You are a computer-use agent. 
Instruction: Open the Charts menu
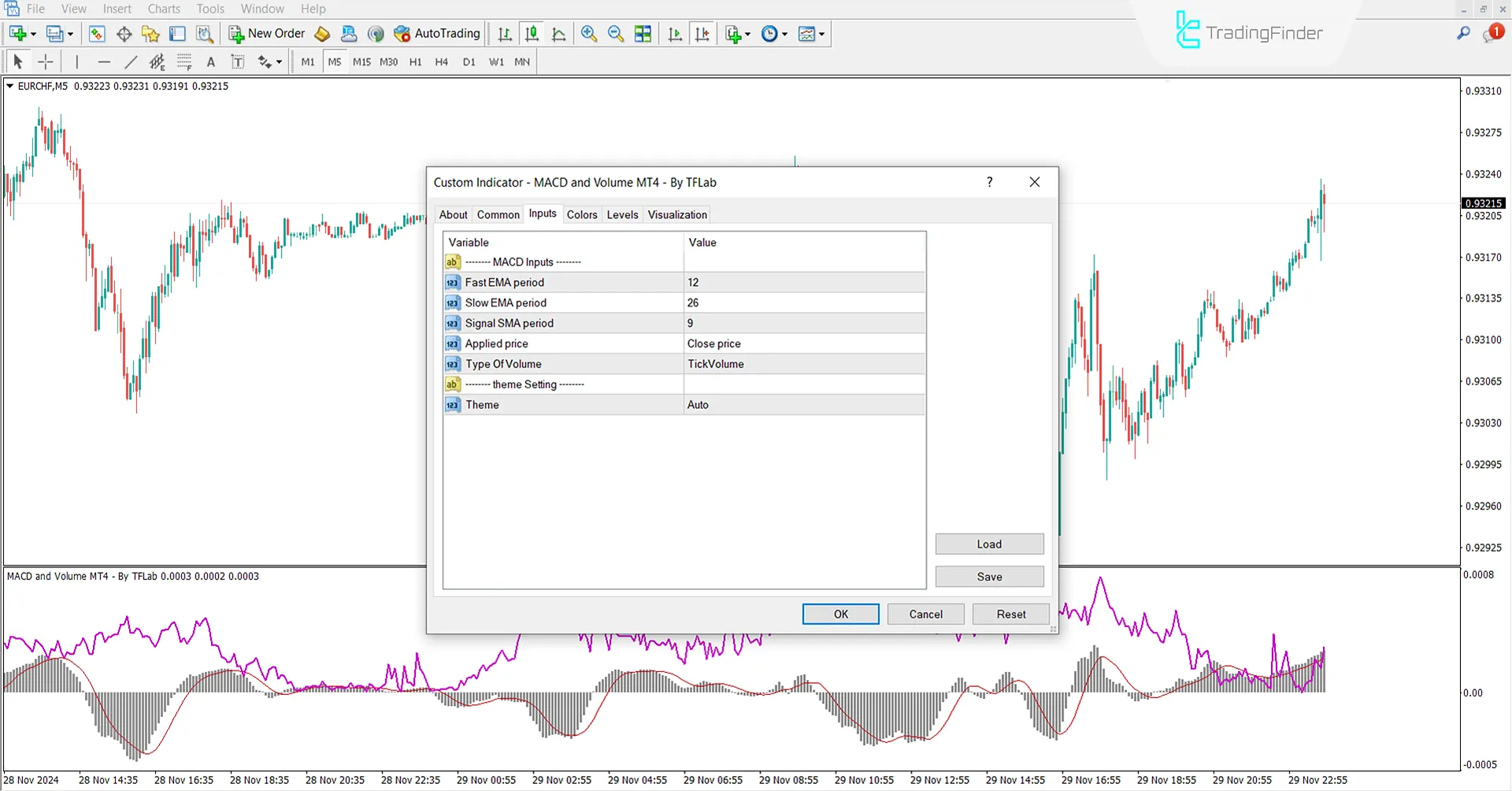point(164,9)
